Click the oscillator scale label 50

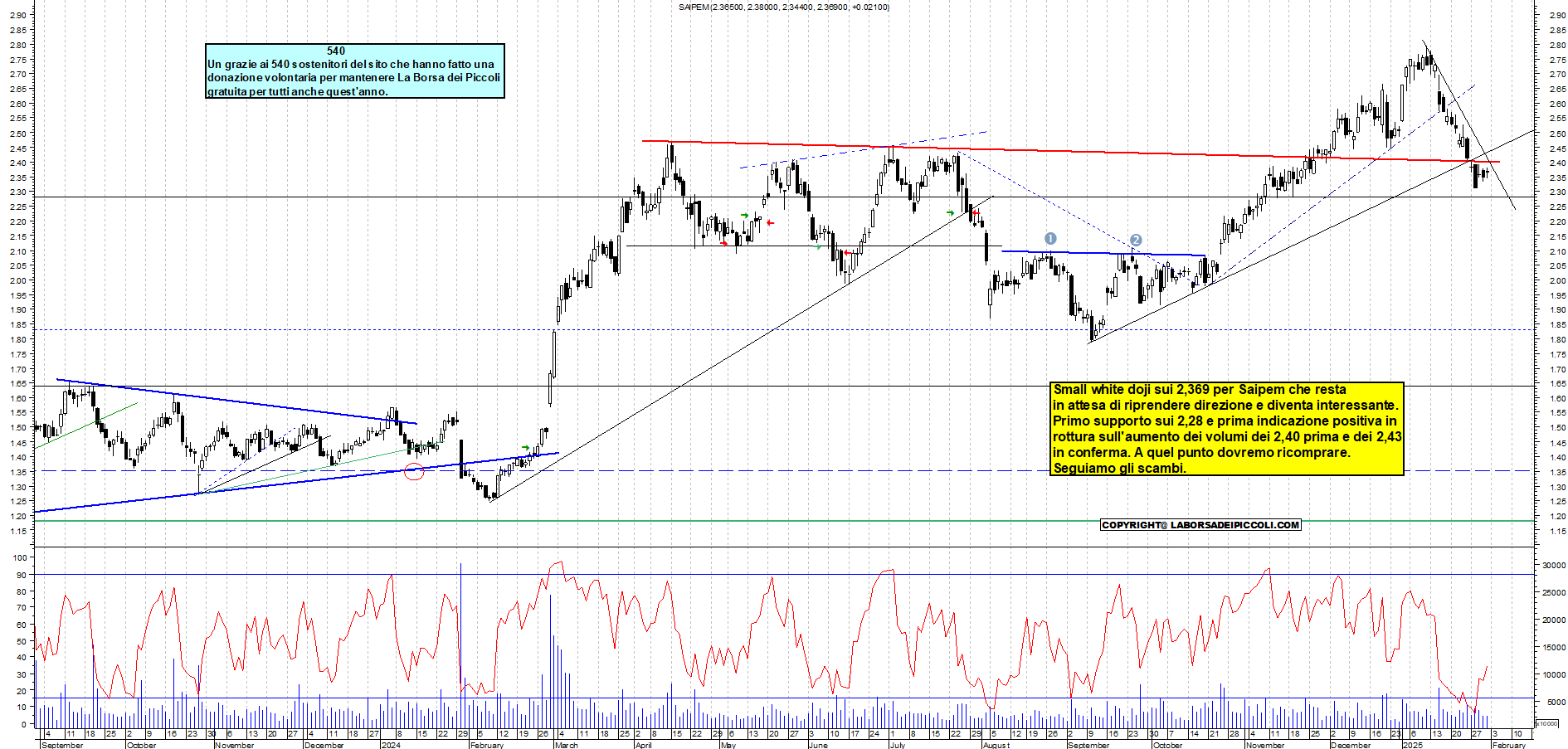22,641
